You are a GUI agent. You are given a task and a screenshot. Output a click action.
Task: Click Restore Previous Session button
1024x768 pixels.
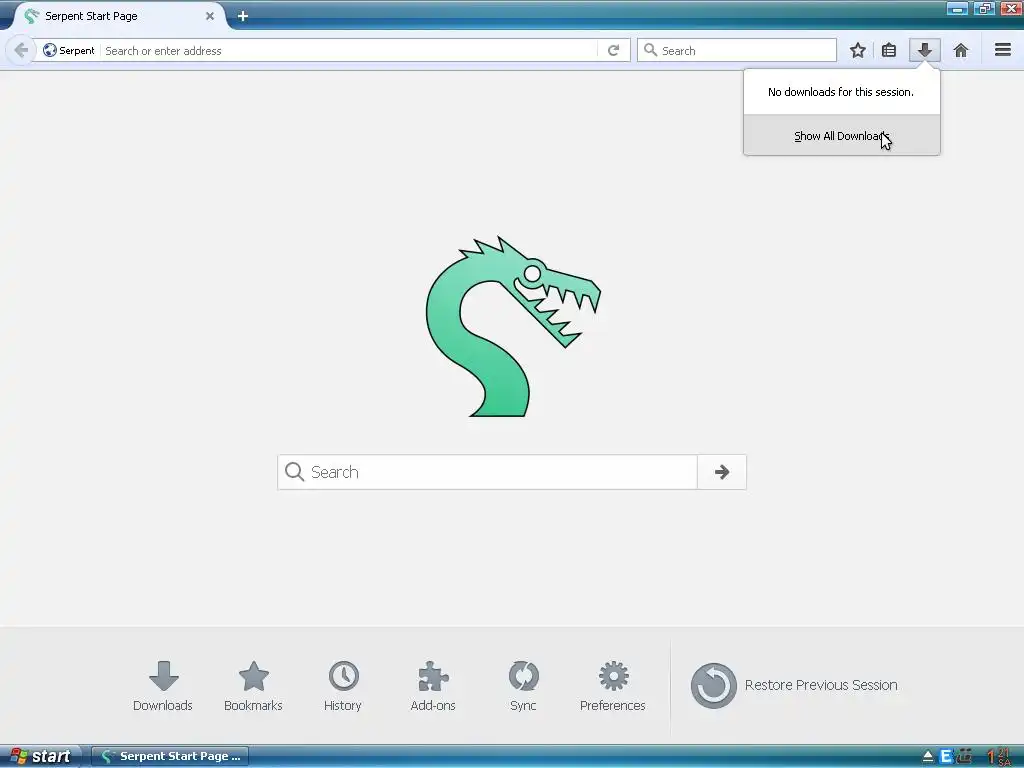point(794,685)
